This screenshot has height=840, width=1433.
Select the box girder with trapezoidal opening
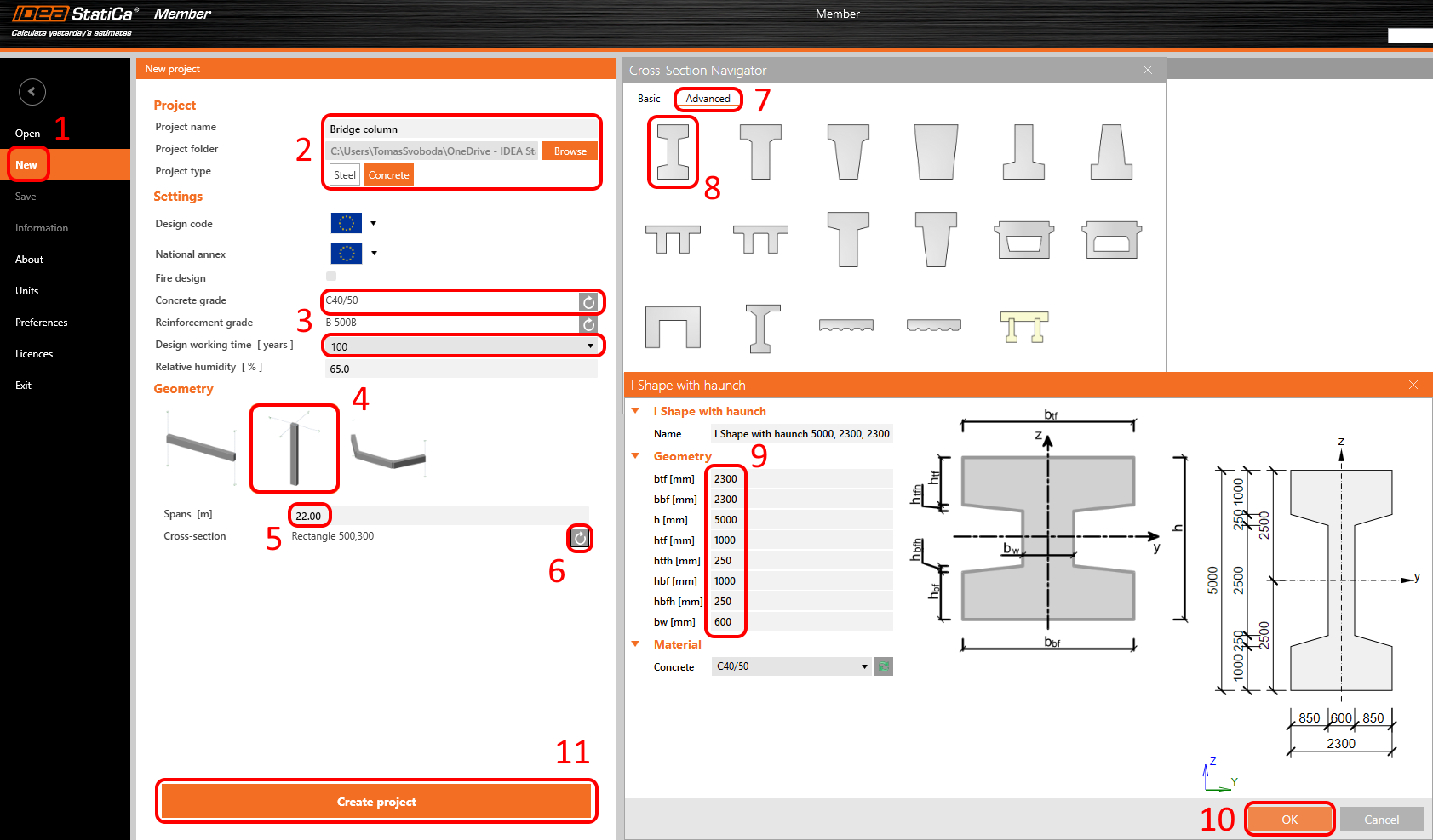click(1023, 239)
